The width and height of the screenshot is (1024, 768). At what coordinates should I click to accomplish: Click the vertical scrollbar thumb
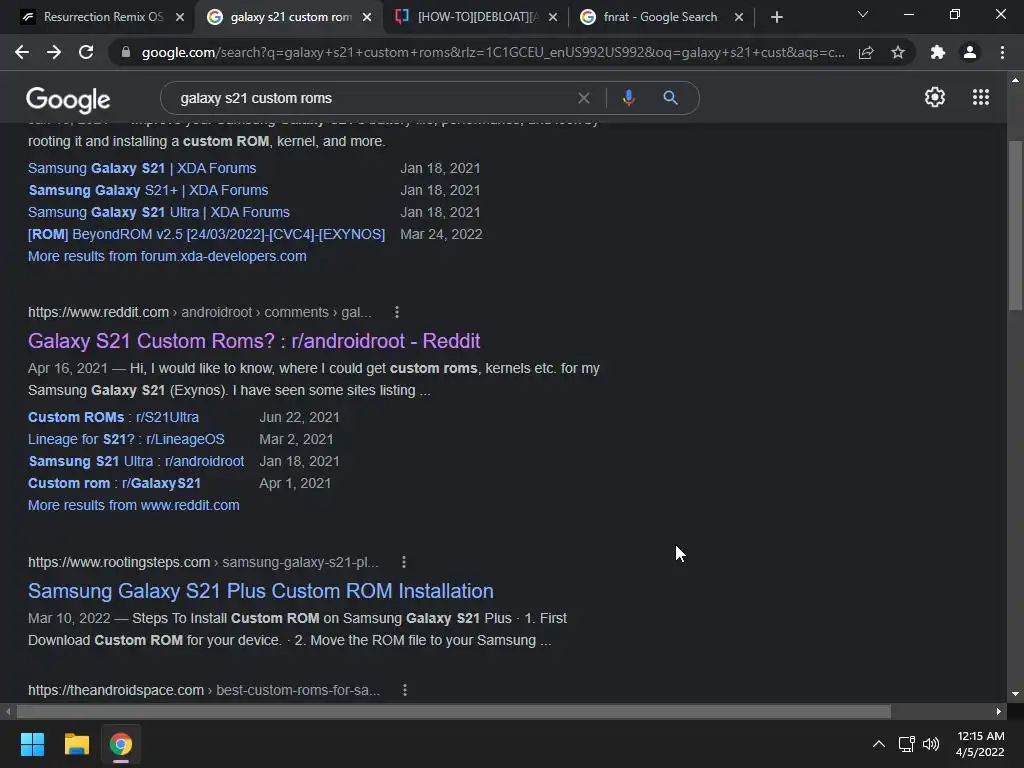tap(1015, 225)
